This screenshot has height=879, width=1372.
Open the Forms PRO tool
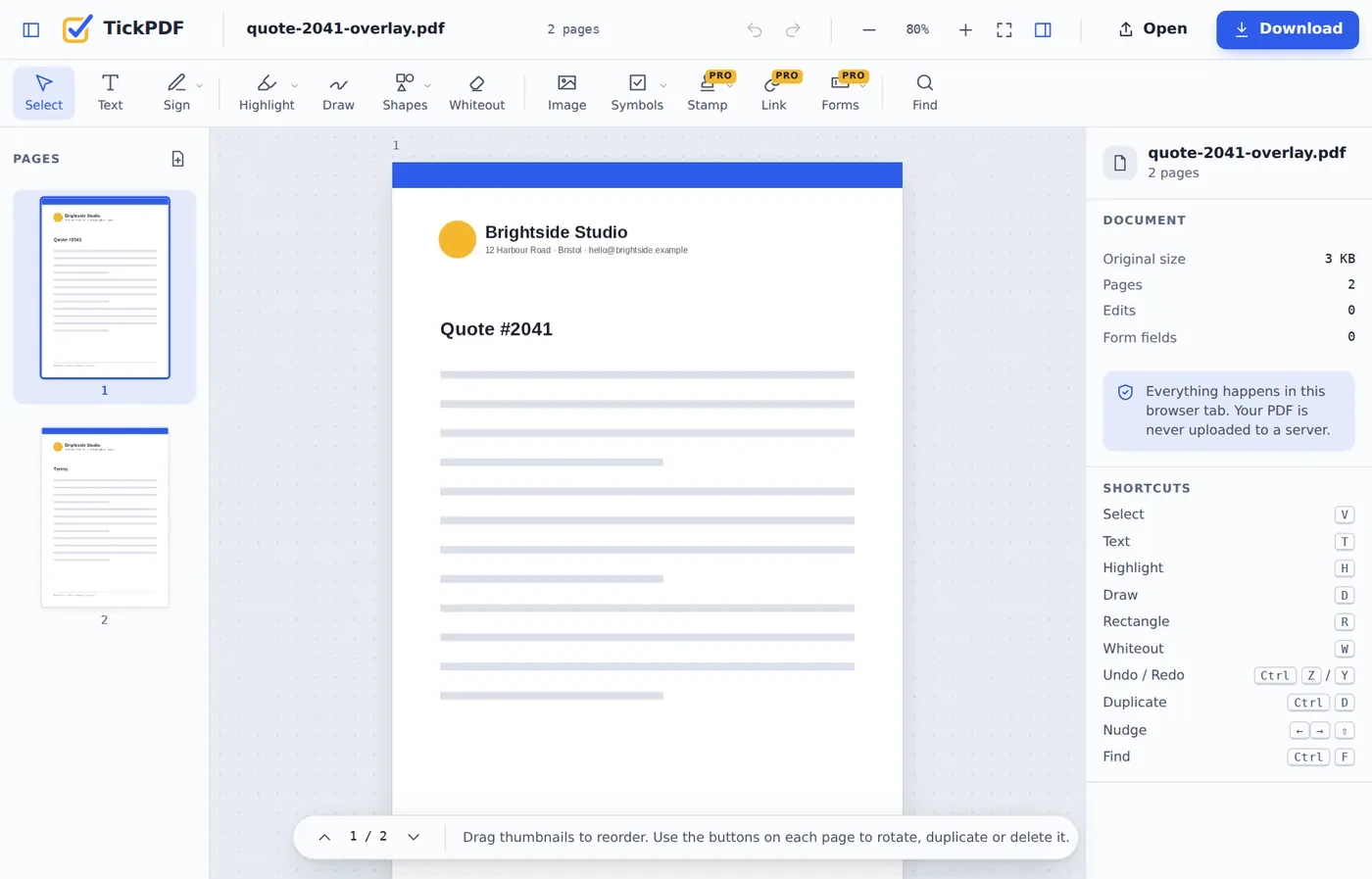(840, 92)
